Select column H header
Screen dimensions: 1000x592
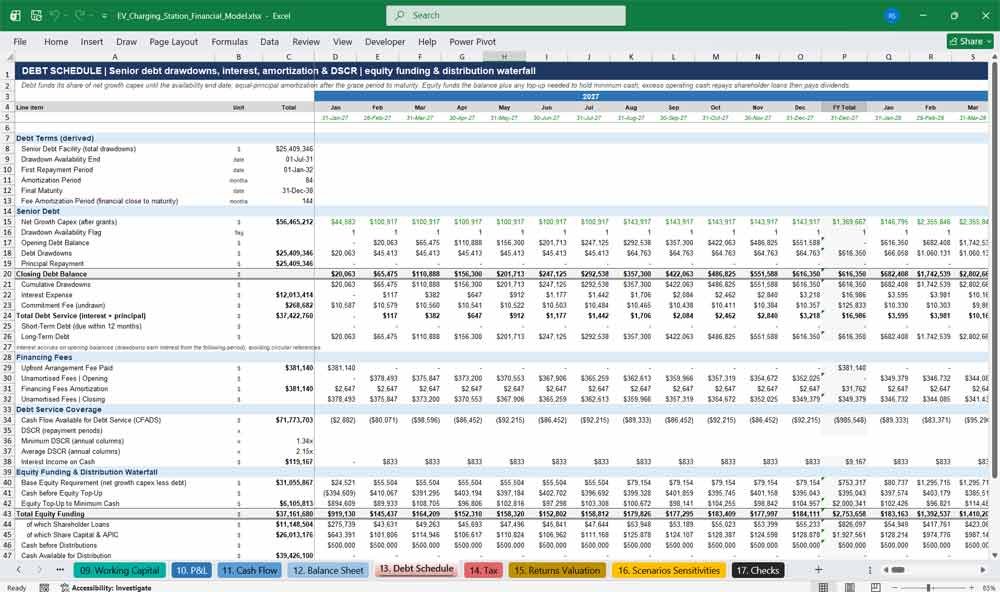tap(504, 57)
